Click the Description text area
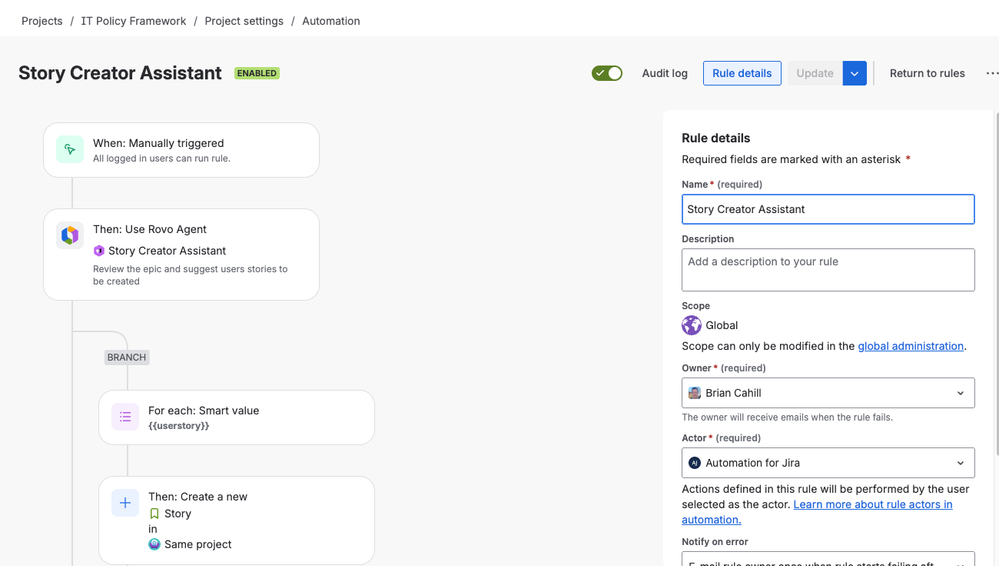 click(x=828, y=270)
